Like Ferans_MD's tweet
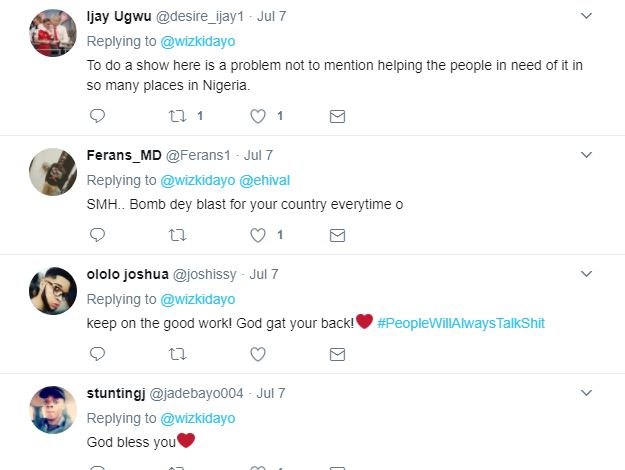This screenshot has width=625, height=470. (x=258, y=235)
